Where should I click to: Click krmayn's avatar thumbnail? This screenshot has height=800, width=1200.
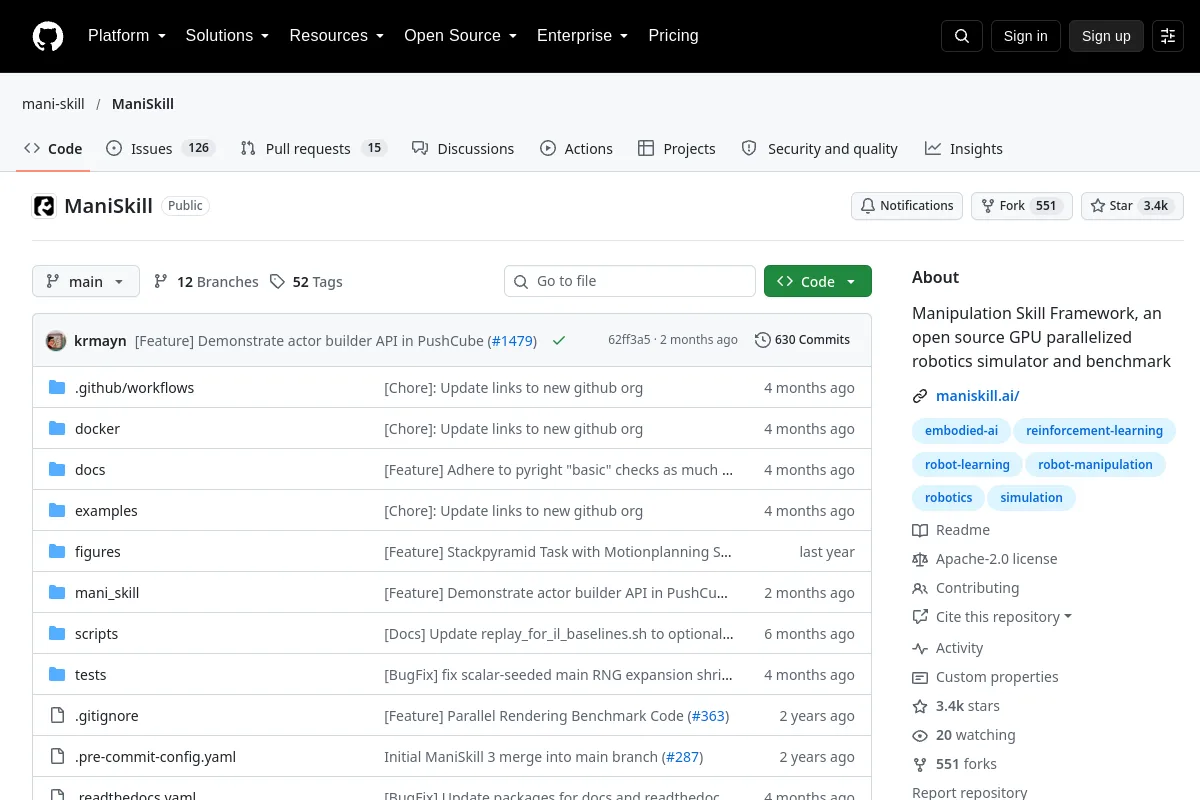pyautogui.click(x=56, y=340)
